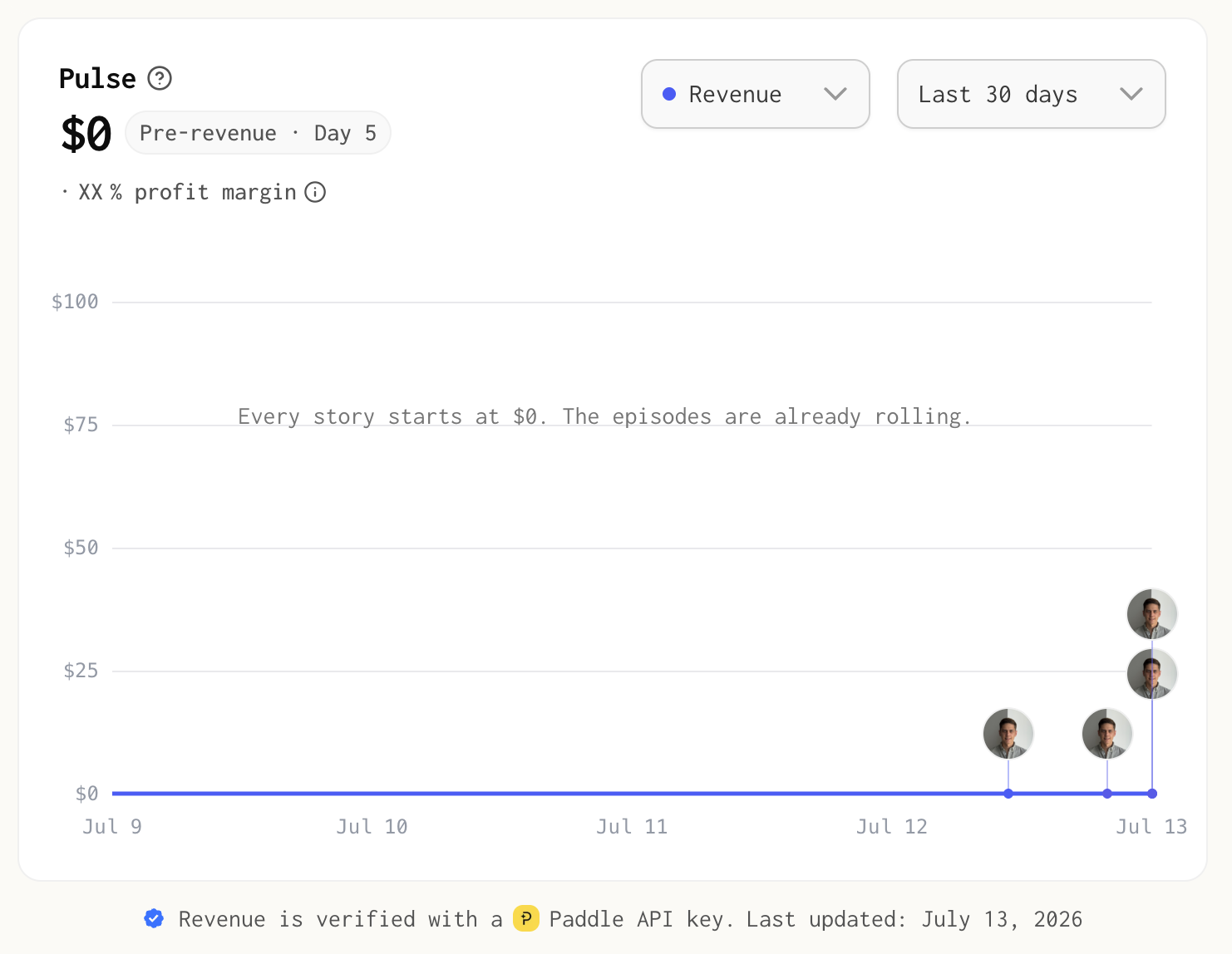Click the first avatar marker after Jul 12
Image resolution: width=1232 pixels, height=954 pixels.
pyautogui.click(x=1008, y=734)
